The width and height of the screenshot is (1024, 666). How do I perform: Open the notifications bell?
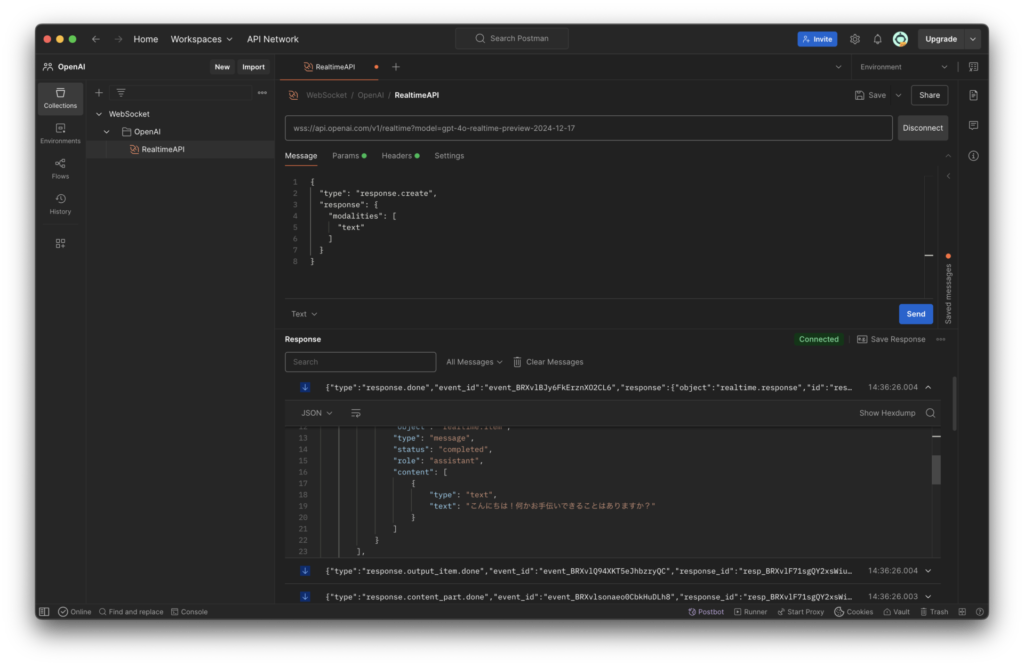coord(877,39)
